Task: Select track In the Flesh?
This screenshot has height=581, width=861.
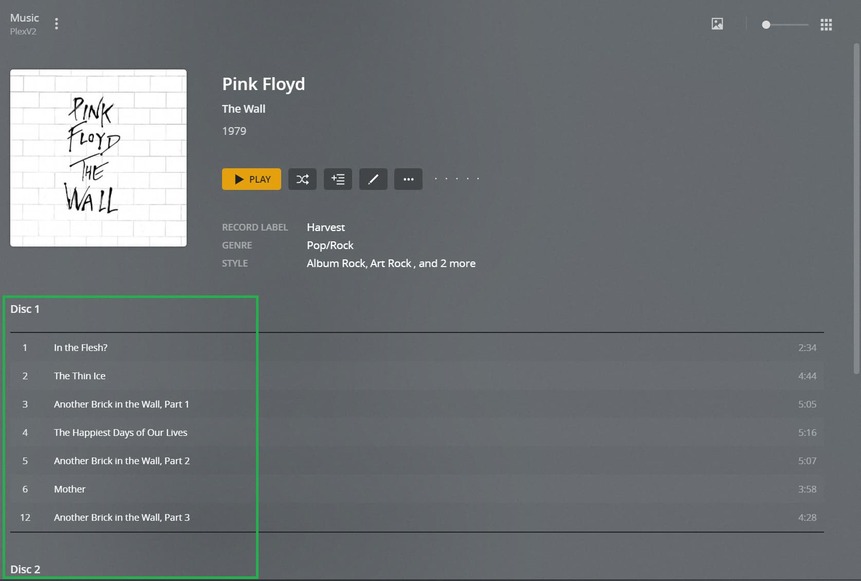Action: tap(417, 348)
